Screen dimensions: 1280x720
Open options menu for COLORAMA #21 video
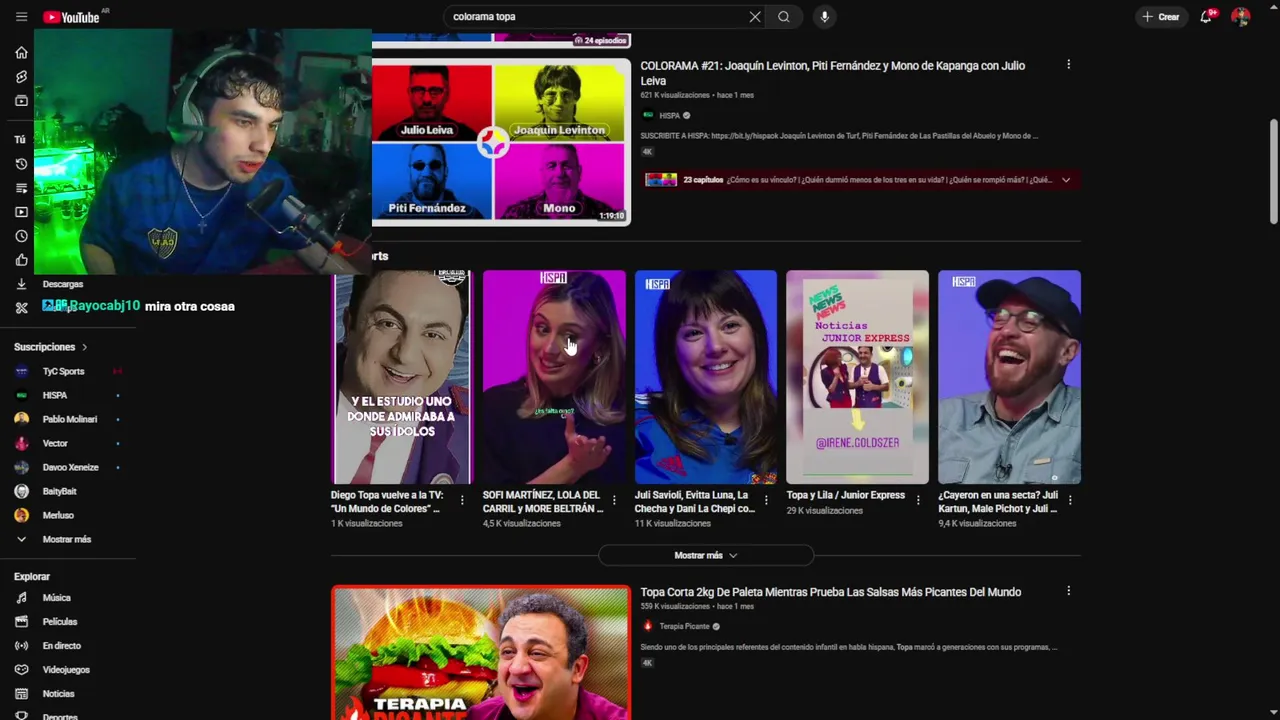pos(1068,65)
